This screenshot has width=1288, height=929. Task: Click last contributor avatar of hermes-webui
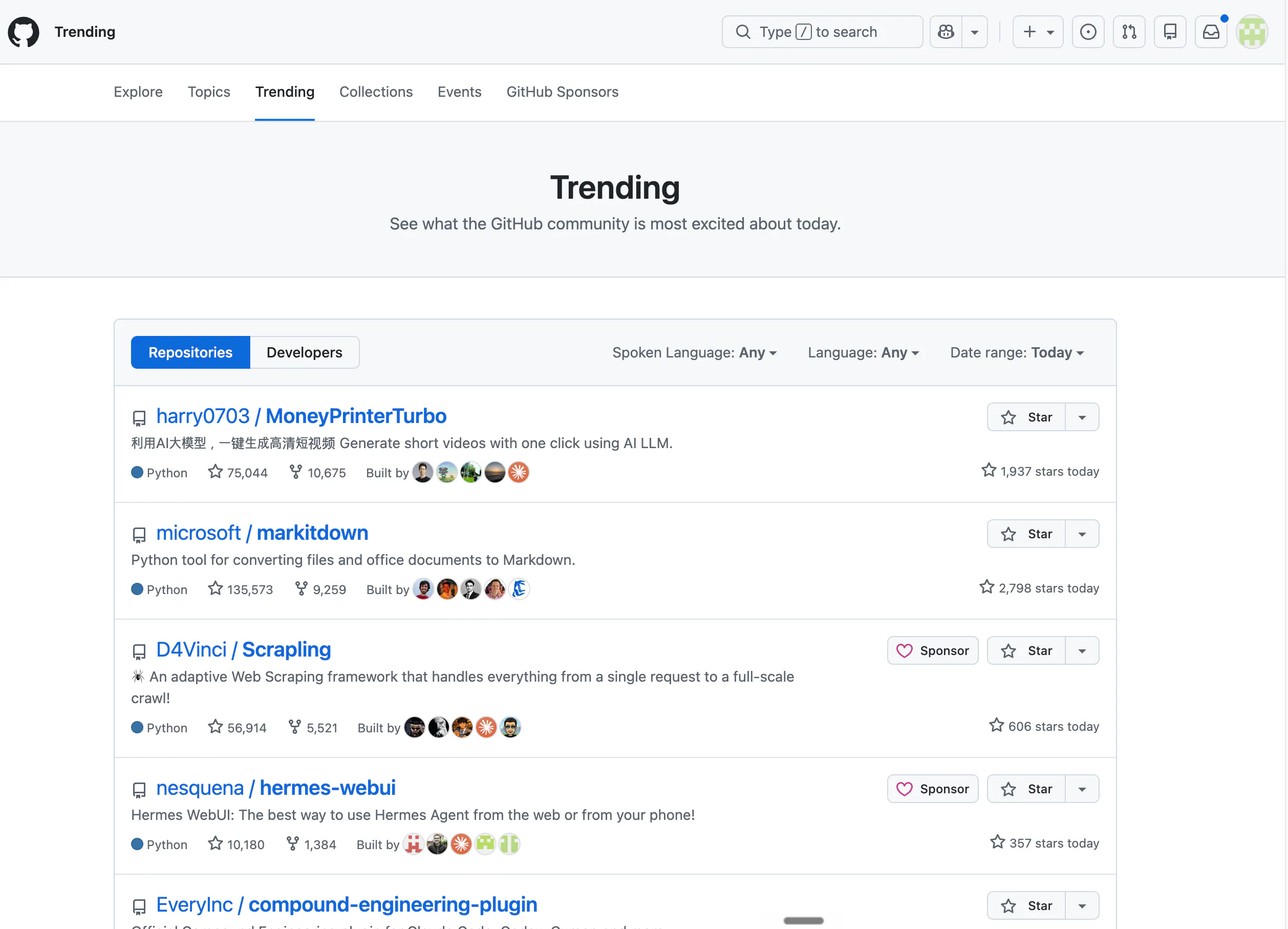[509, 844]
